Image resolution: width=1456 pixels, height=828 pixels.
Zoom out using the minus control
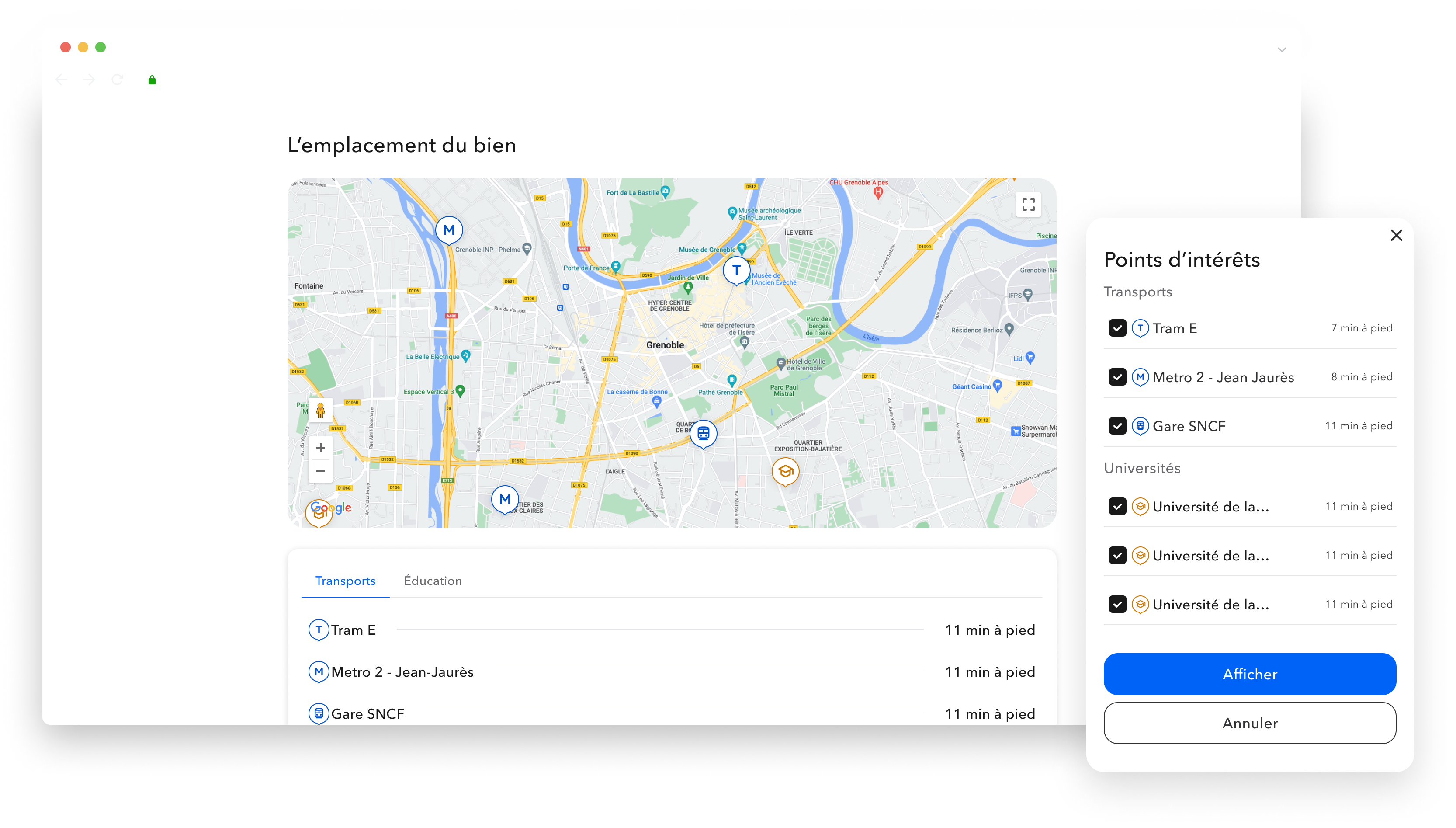(321, 470)
